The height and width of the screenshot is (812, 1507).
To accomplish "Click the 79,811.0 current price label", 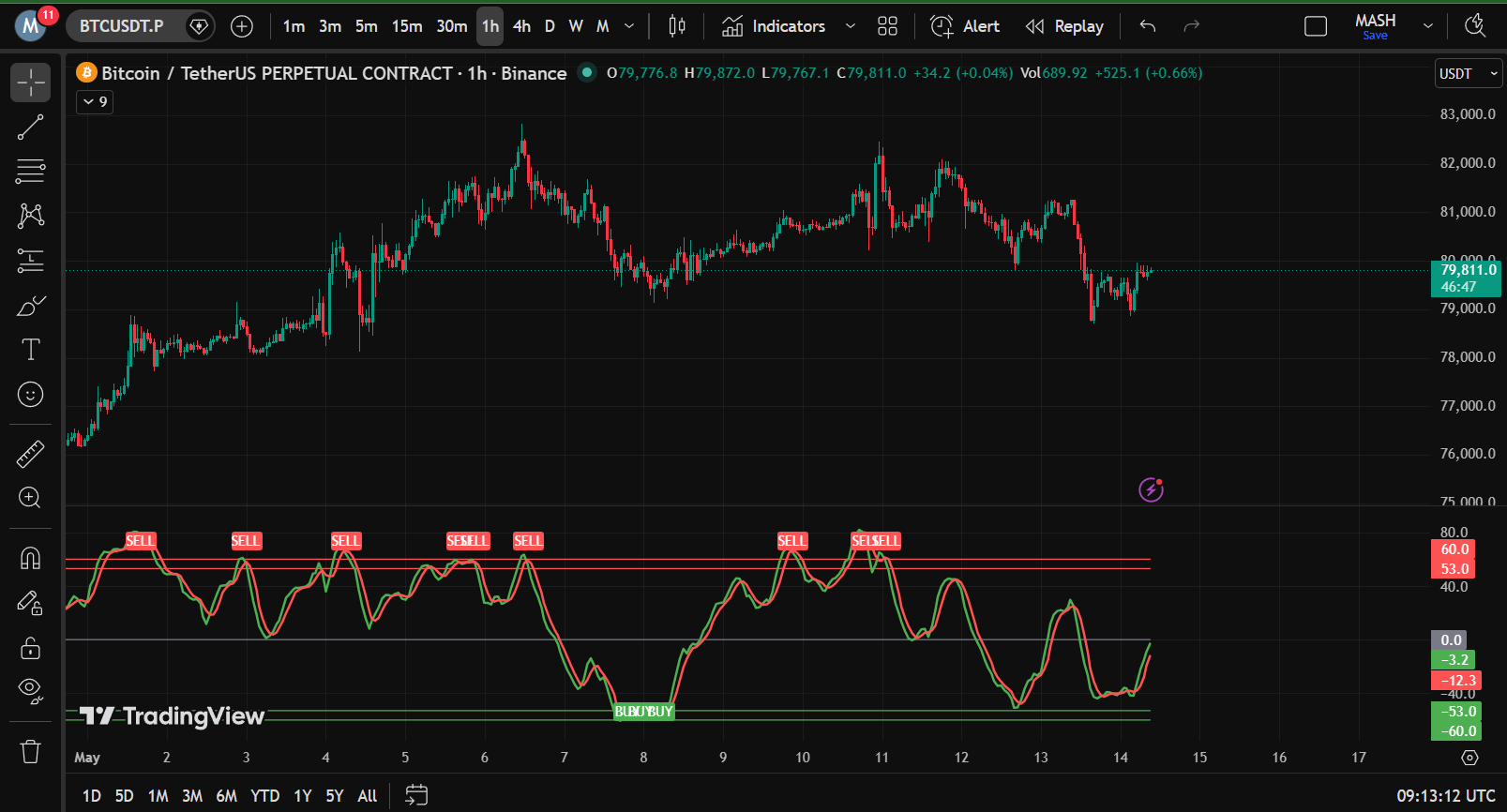I will (x=1467, y=278).
